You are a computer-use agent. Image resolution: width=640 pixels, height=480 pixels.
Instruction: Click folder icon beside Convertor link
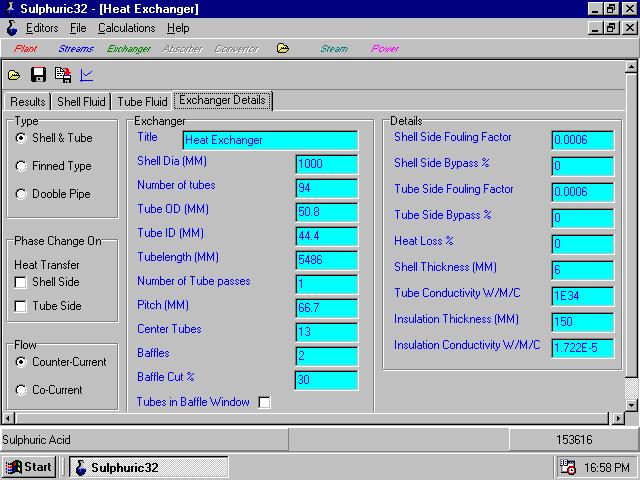[x=282, y=49]
